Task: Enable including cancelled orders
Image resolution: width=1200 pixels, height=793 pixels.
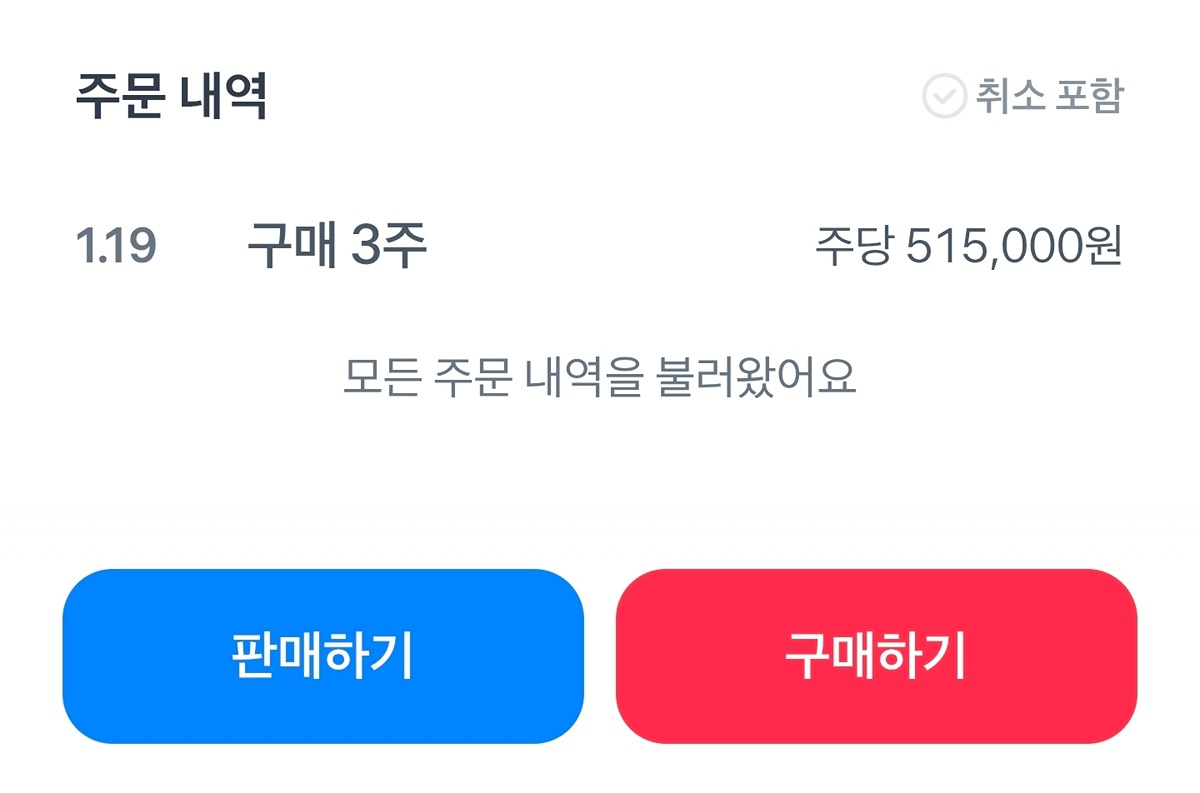Action: [1023, 97]
